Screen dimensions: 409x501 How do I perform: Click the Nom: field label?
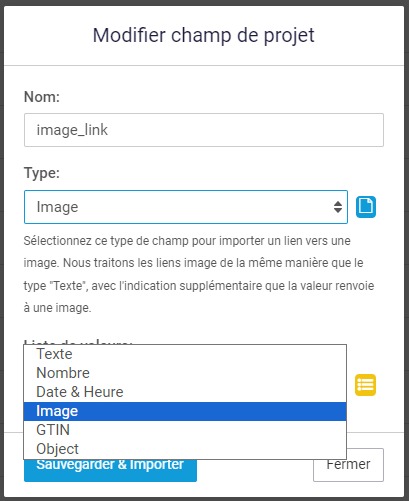(x=42, y=97)
